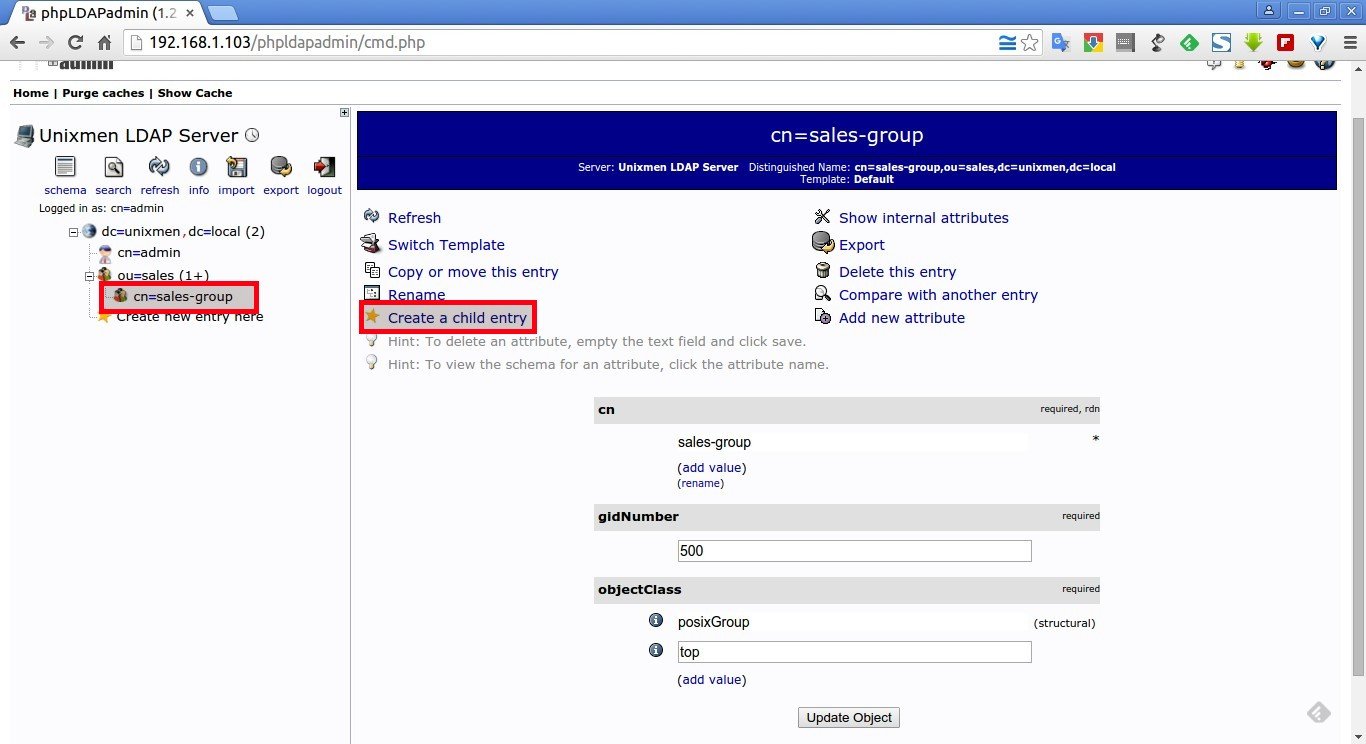Click the trash can icon for Delete this entry

(823, 271)
